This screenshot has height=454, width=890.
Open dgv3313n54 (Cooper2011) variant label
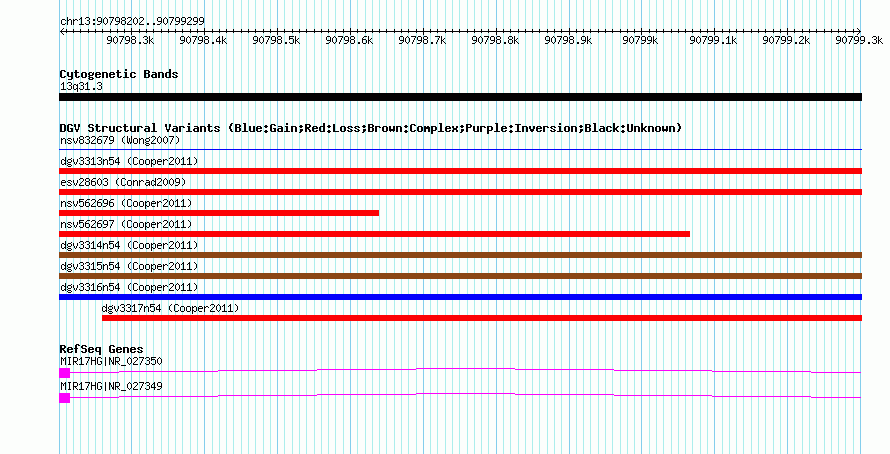click(129, 161)
